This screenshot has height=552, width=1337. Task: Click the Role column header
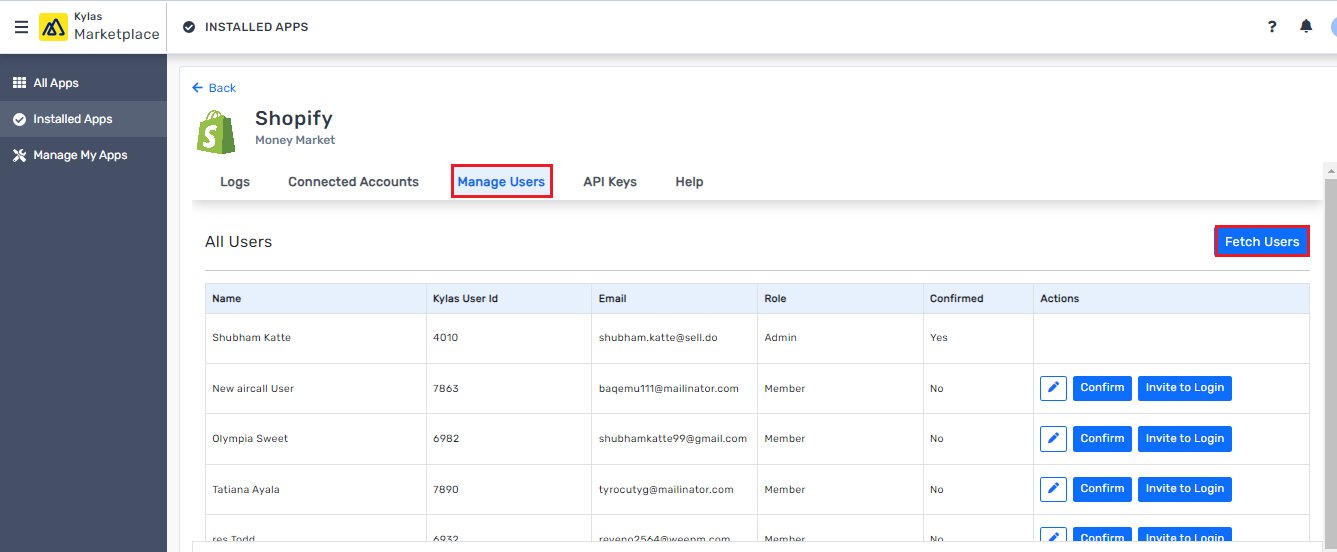click(x=841, y=298)
